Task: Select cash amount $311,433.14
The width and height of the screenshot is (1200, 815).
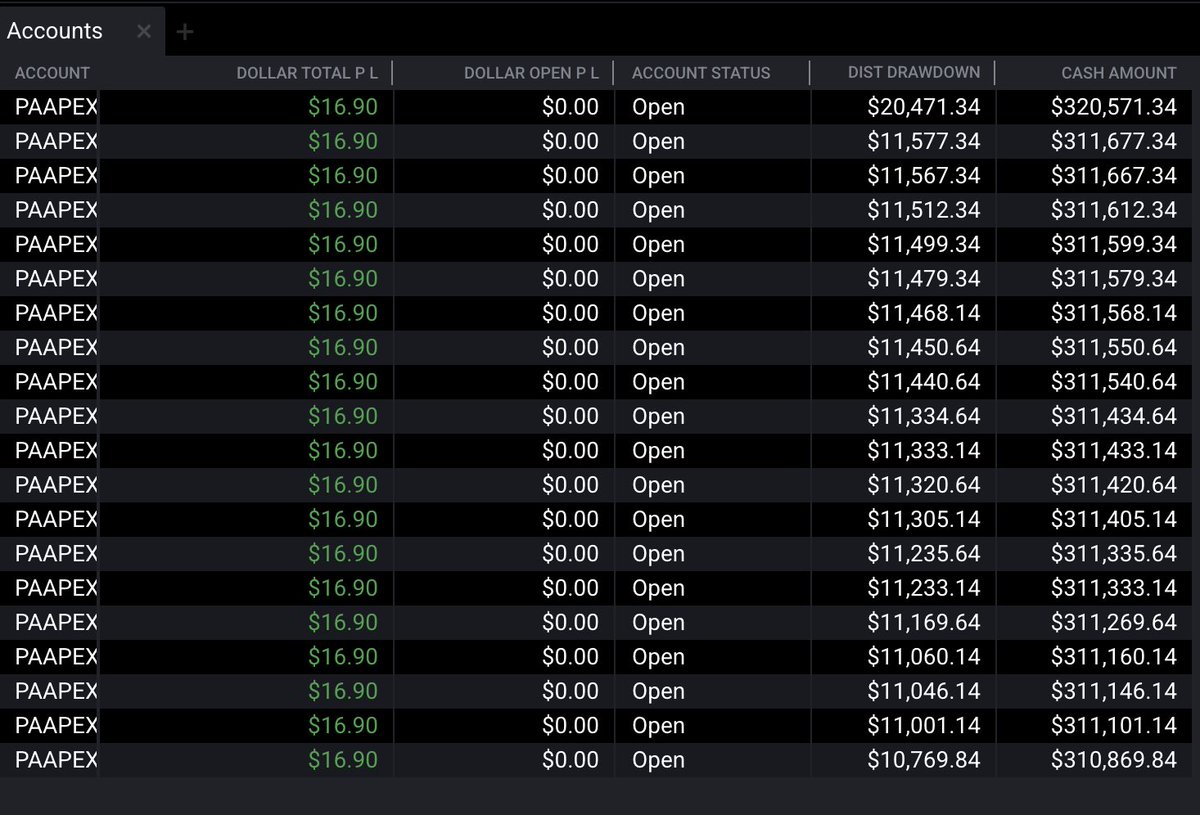Action: [1114, 451]
